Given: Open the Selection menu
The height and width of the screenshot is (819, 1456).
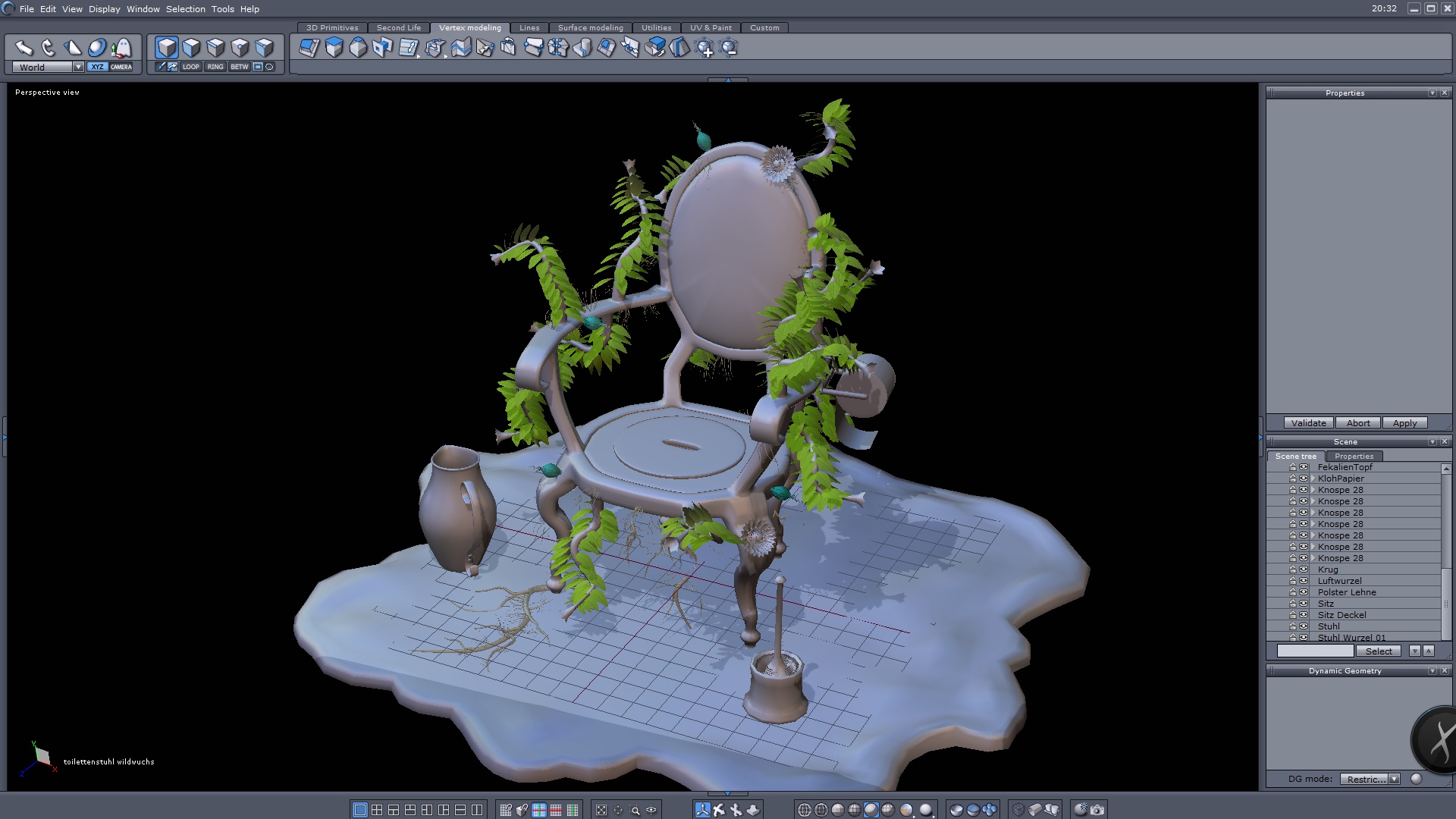Looking at the screenshot, I should [185, 9].
